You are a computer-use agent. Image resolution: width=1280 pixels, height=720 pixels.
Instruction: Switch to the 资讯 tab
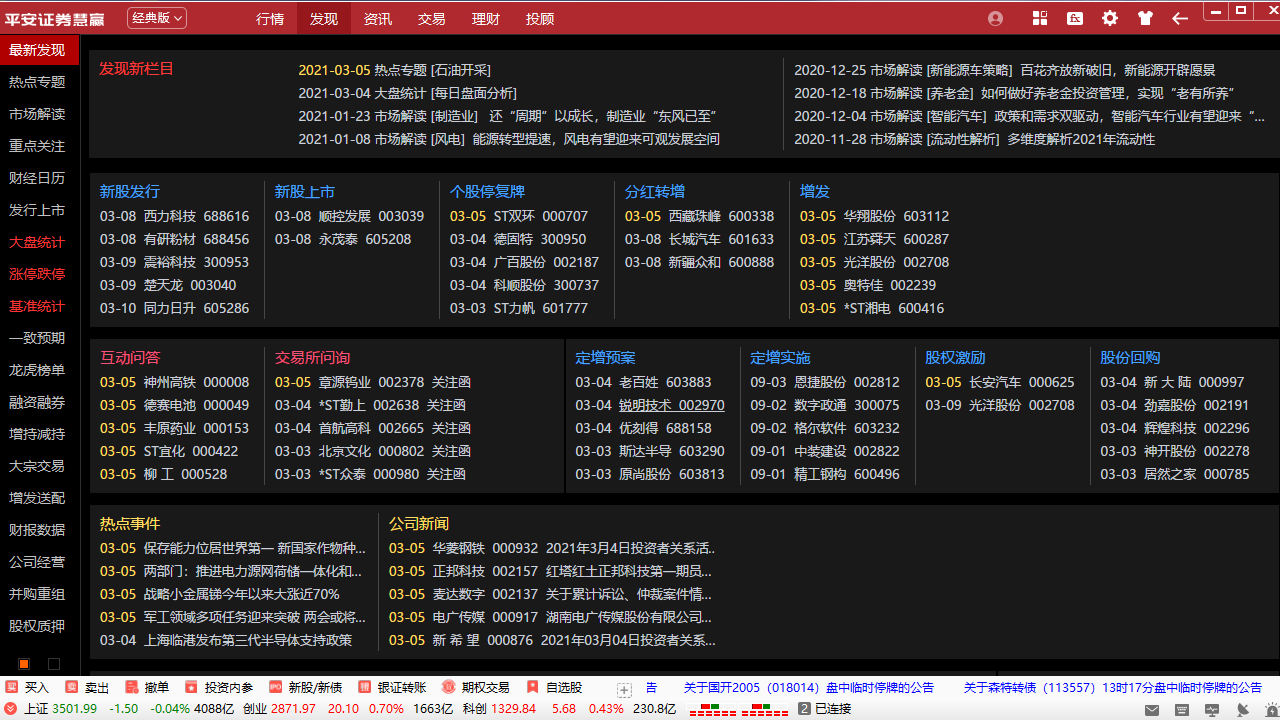(377, 18)
